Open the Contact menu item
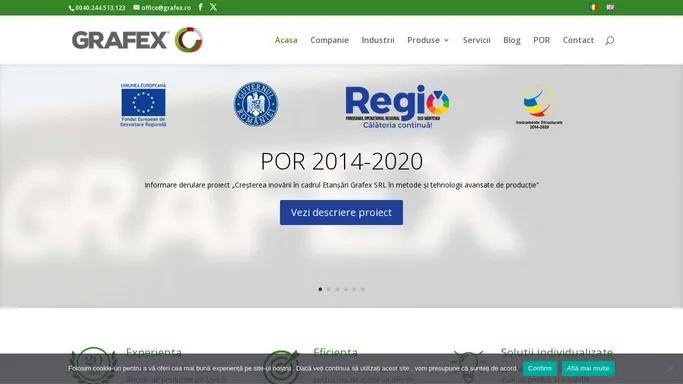This screenshot has height=384, width=683. [x=578, y=40]
